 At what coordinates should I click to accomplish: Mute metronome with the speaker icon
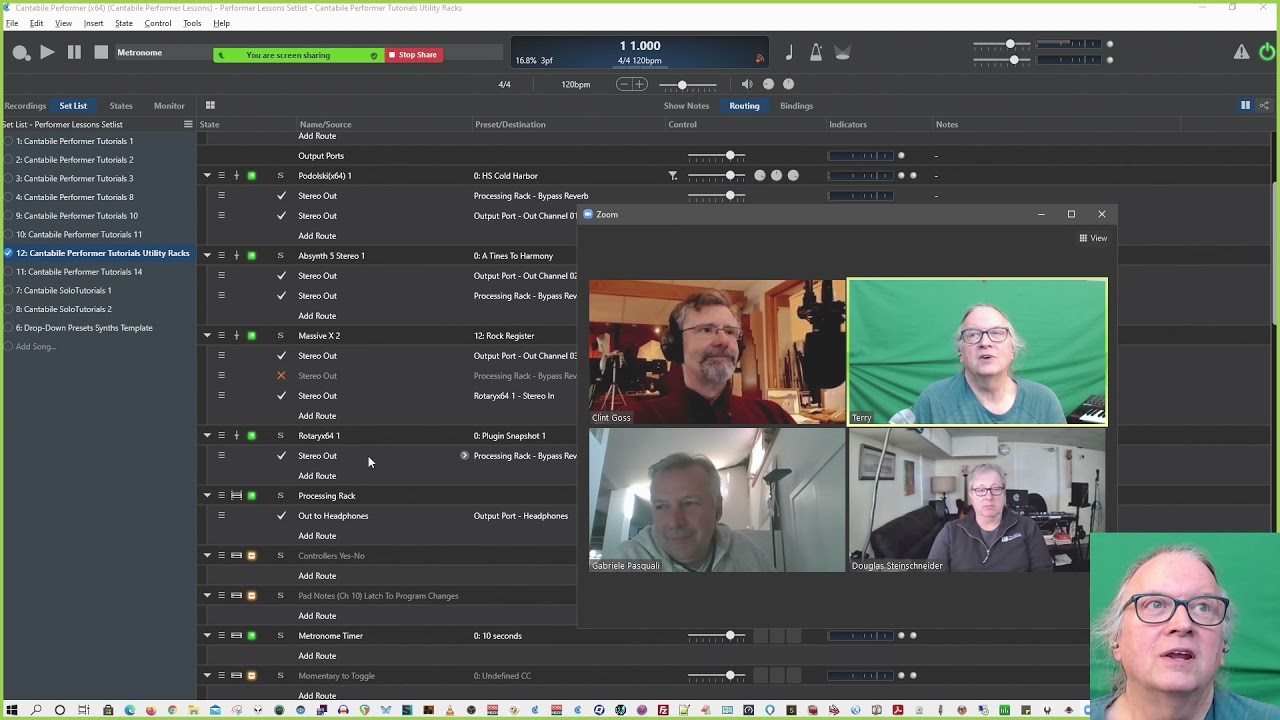[x=747, y=84]
